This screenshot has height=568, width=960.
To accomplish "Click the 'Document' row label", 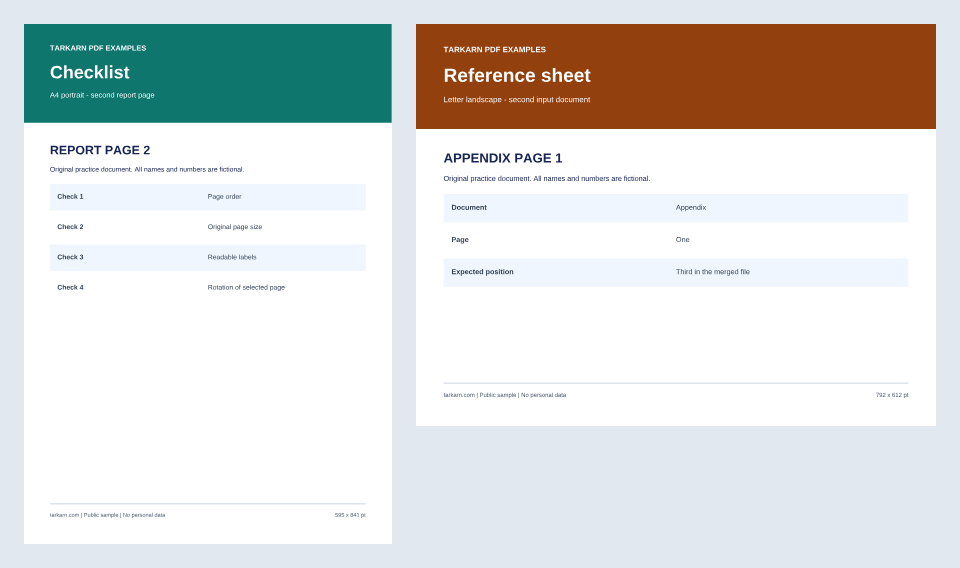I will pos(469,207).
